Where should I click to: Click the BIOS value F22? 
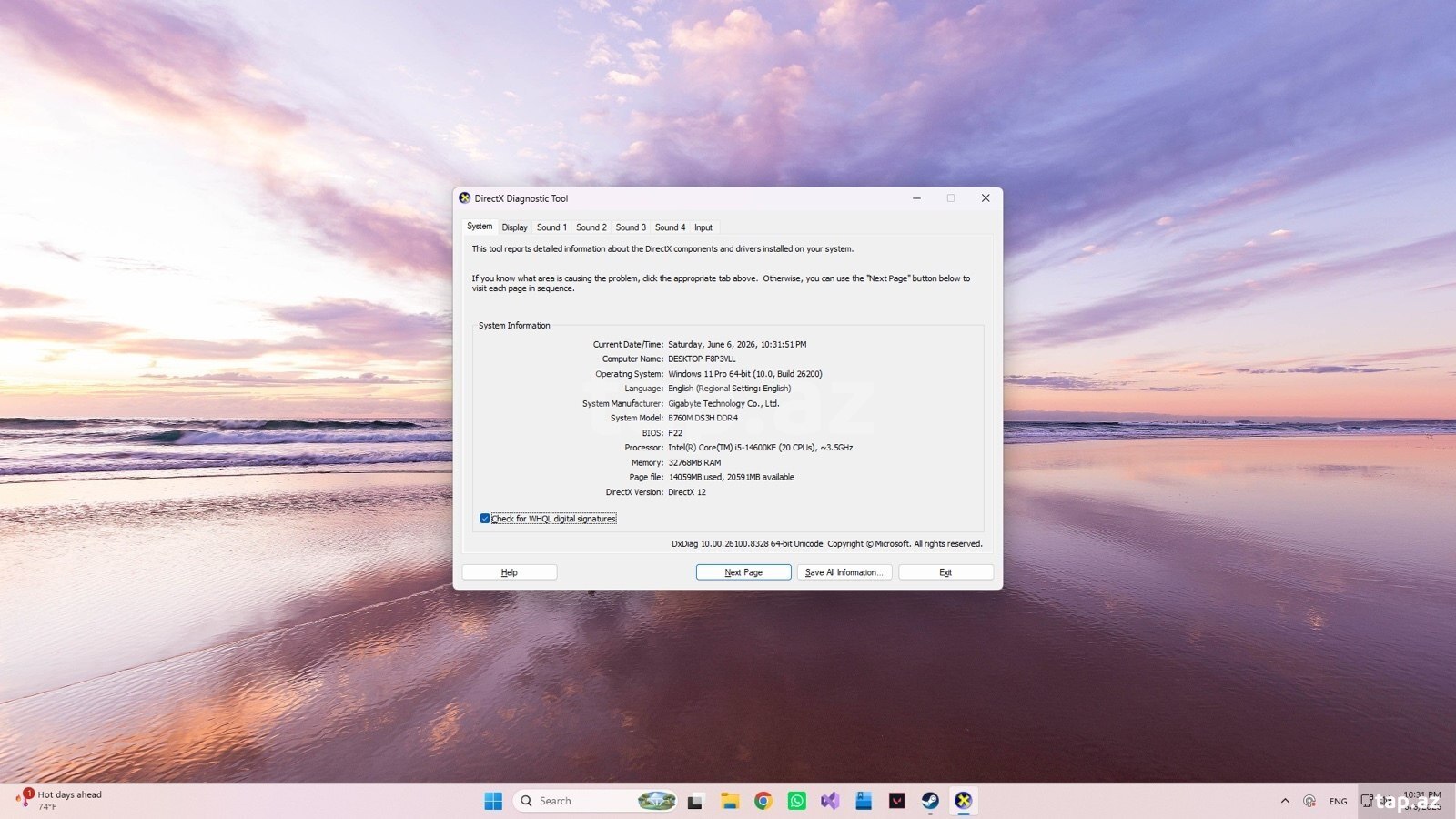coord(675,433)
